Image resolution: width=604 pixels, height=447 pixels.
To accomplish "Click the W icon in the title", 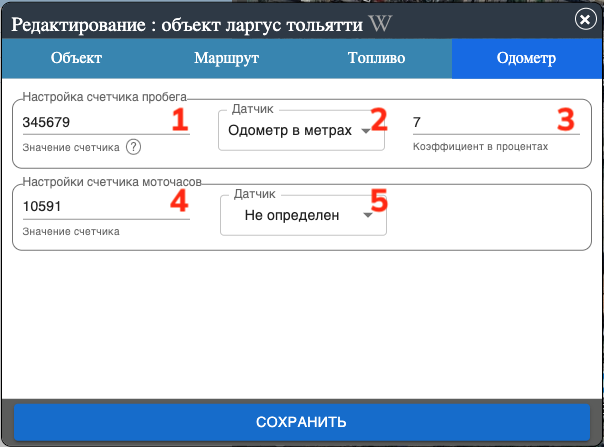I will pos(380,22).
